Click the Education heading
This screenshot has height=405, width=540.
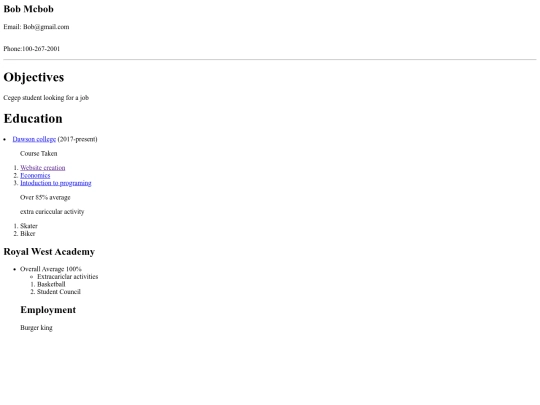(x=33, y=118)
